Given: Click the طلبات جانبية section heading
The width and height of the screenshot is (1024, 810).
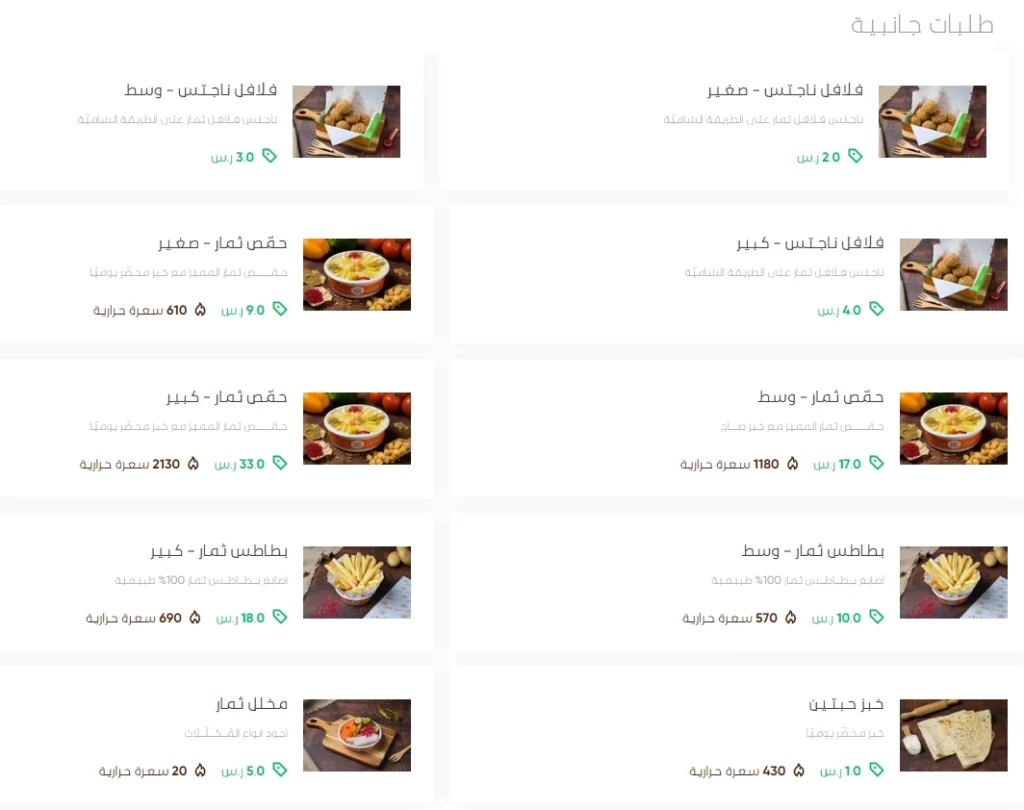Looking at the screenshot, I should [x=922, y=25].
